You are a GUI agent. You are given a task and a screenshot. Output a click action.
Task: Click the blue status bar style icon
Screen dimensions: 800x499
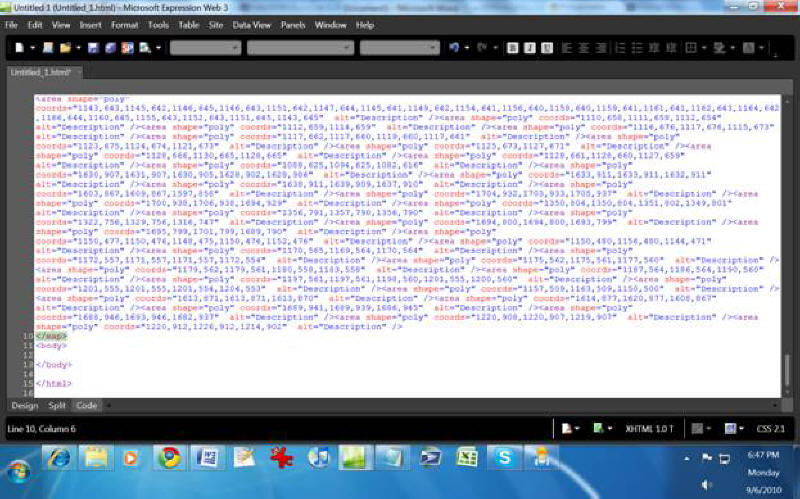pos(730,429)
